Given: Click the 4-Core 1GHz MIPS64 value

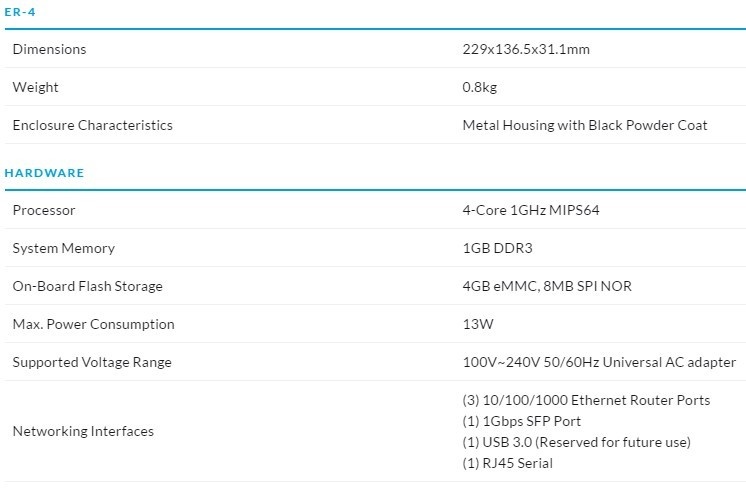Looking at the screenshot, I should [x=530, y=210].
